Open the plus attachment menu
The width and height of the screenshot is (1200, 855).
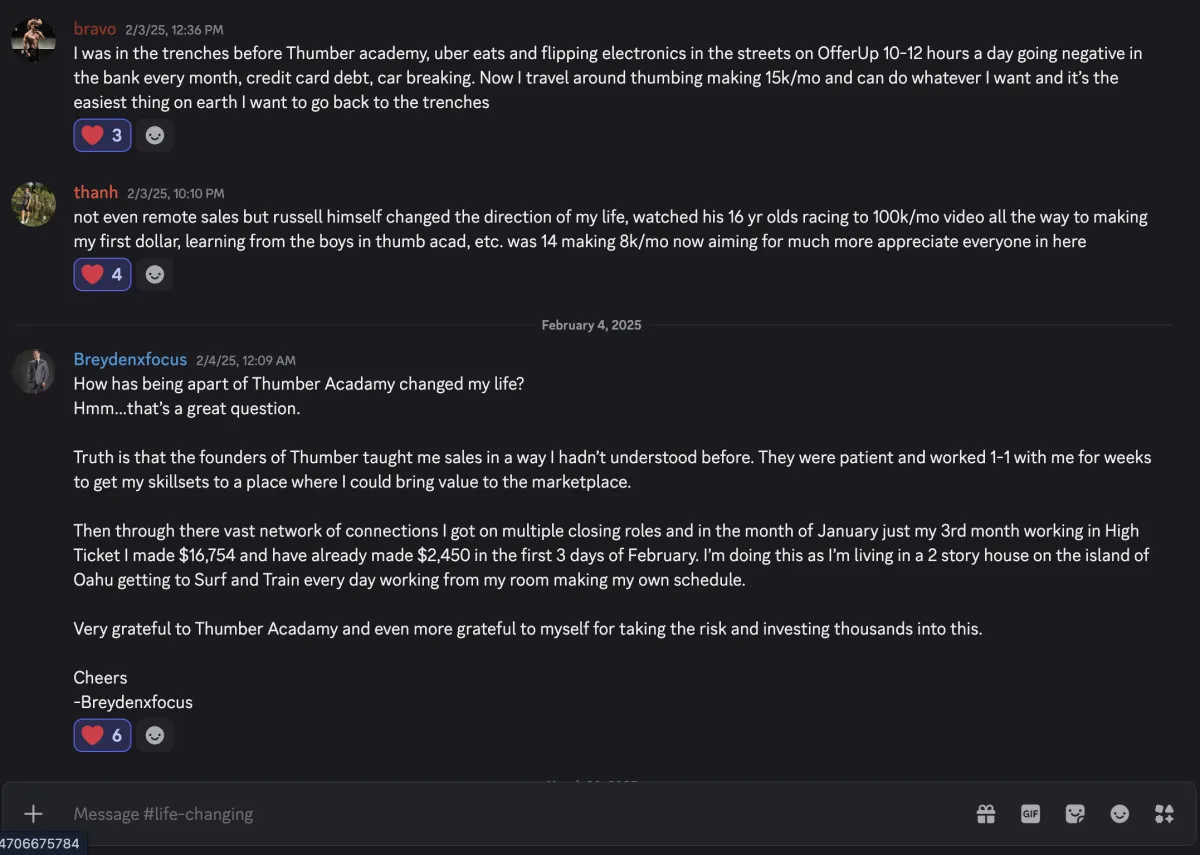pyautogui.click(x=33, y=814)
